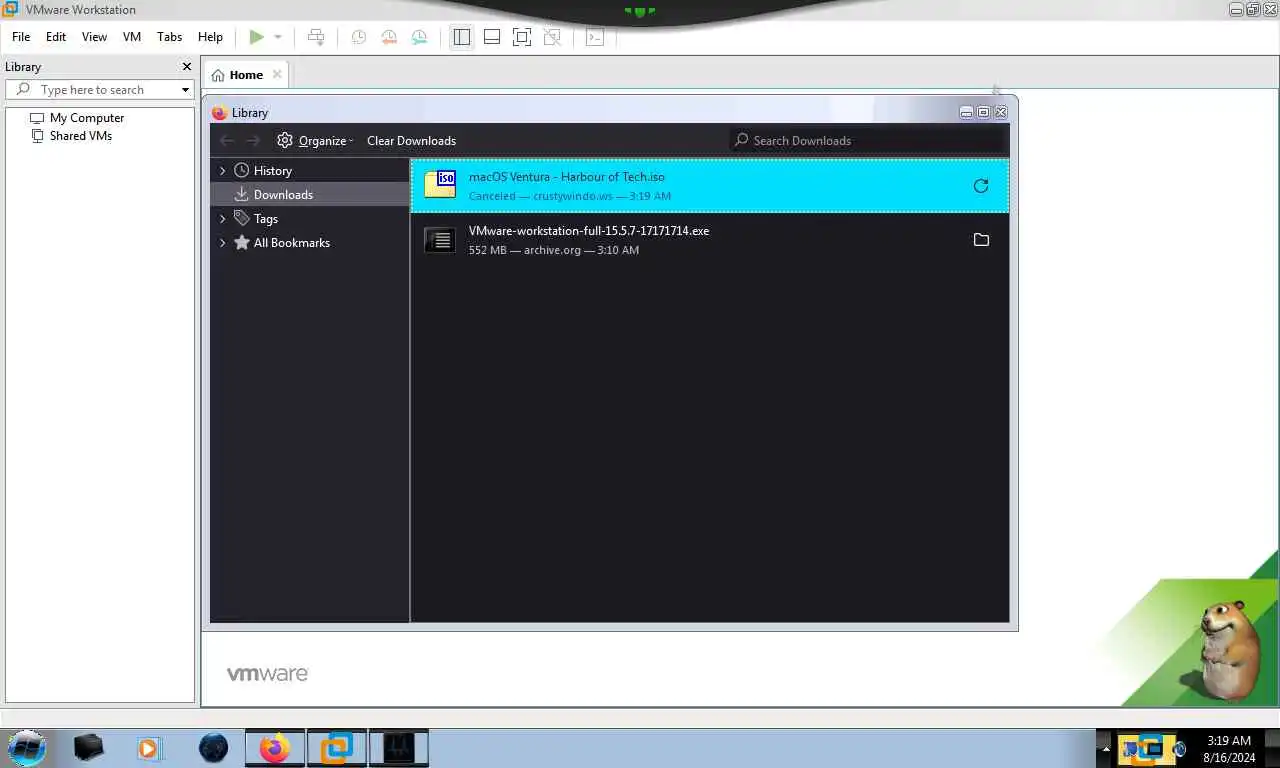Go back in Firefox Library window

227,141
